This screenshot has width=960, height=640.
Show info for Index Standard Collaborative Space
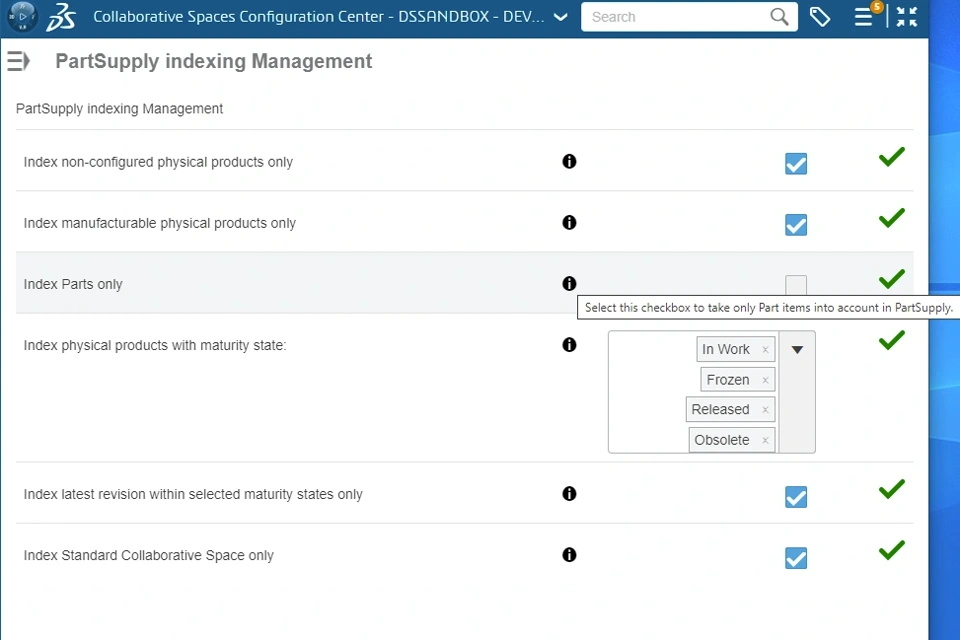click(569, 555)
